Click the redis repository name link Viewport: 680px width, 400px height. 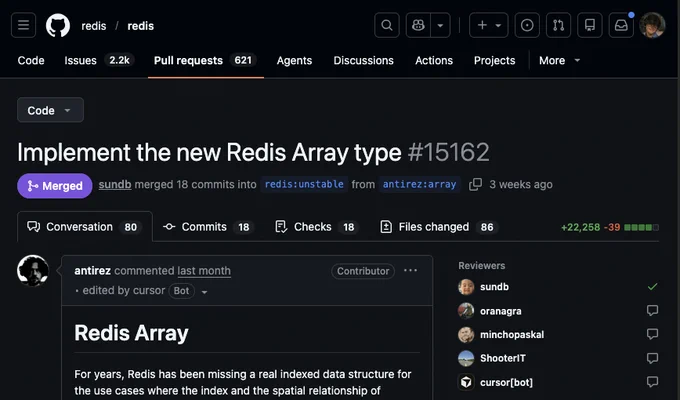coord(141,26)
